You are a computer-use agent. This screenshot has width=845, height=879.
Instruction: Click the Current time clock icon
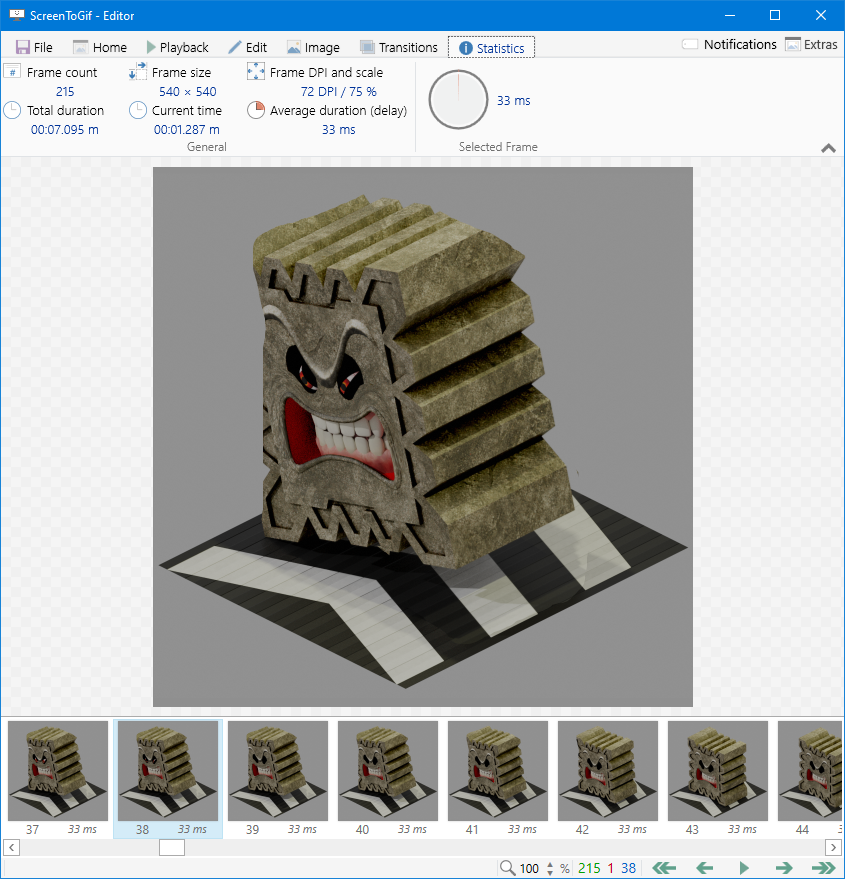(137, 110)
